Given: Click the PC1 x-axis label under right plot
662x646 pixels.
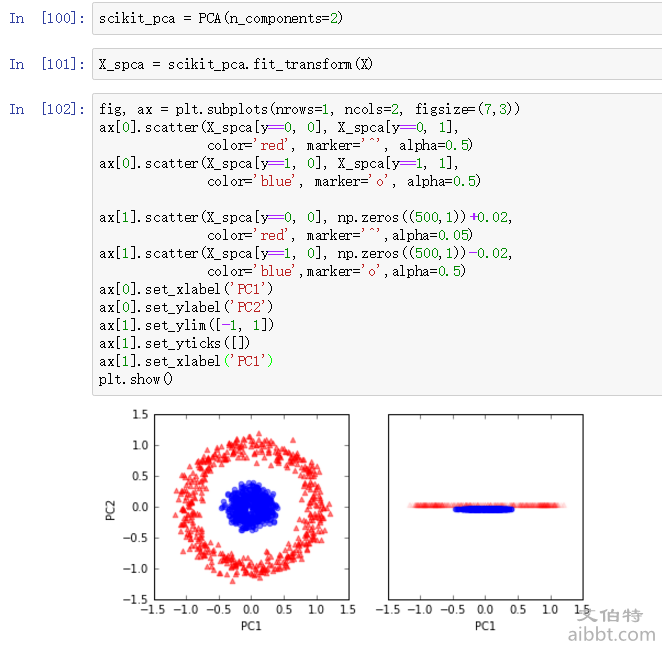Looking at the screenshot, I should pyautogui.click(x=485, y=625).
